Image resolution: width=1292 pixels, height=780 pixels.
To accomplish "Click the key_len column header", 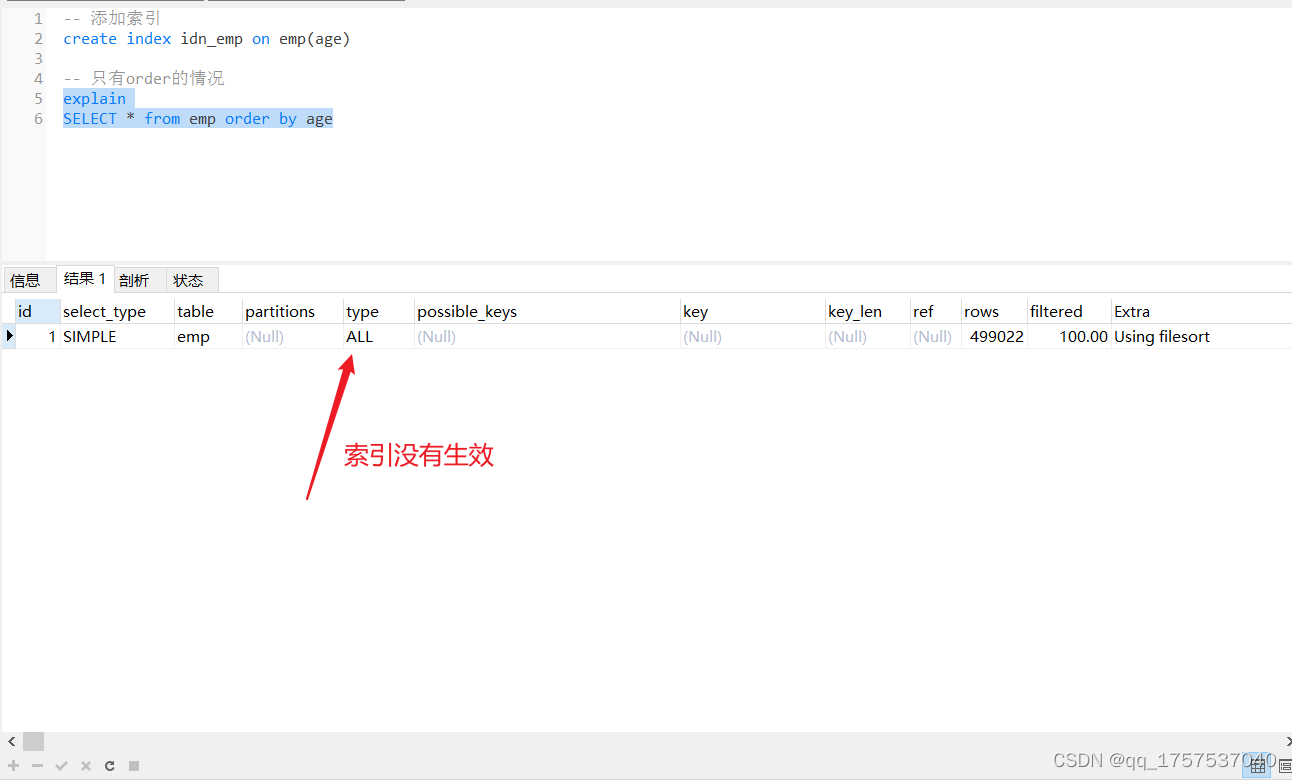I will (868, 311).
